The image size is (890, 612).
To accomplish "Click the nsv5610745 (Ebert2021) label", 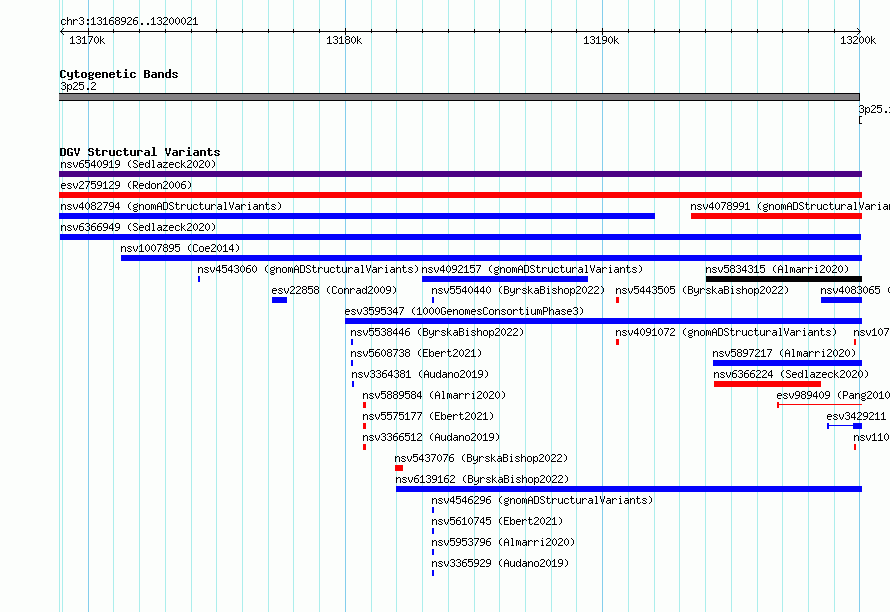I will (x=497, y=521).
